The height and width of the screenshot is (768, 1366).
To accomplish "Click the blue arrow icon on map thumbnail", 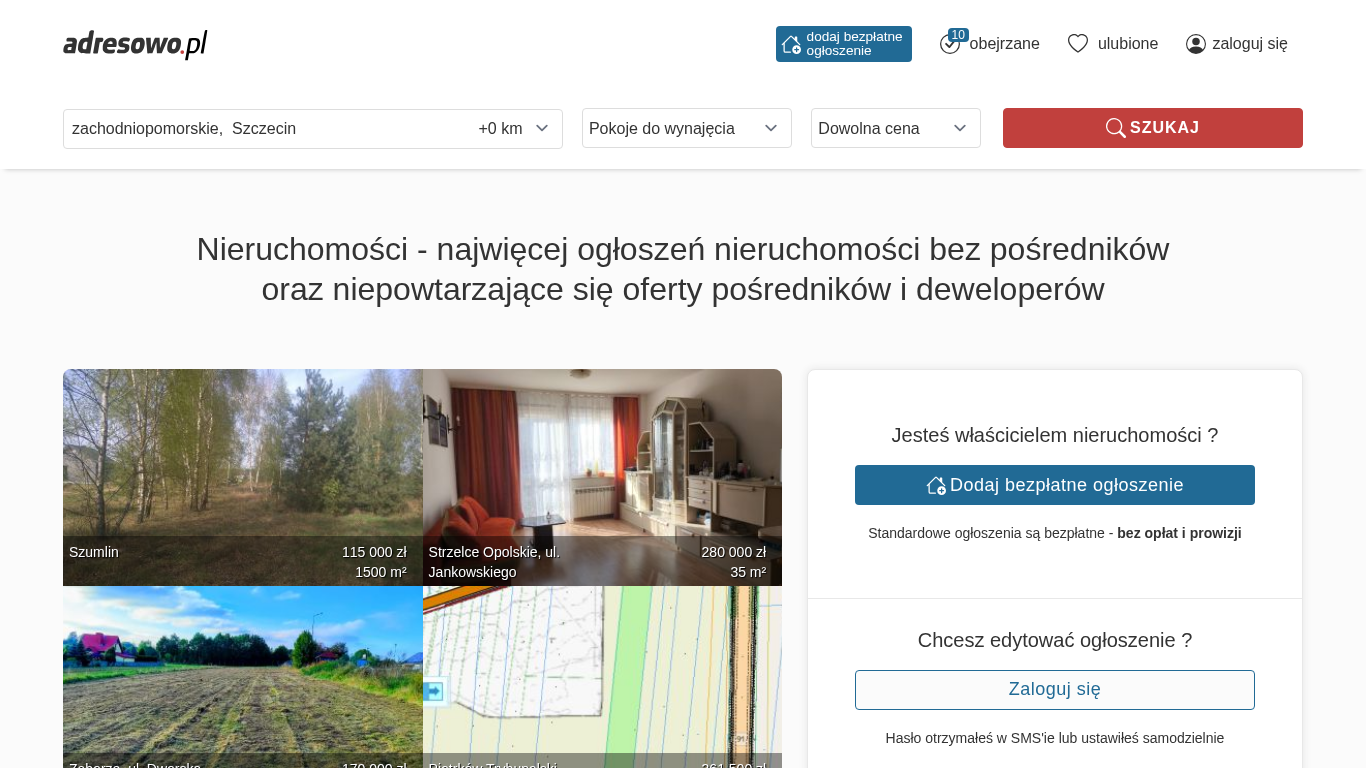I will [x=434, y=691].
